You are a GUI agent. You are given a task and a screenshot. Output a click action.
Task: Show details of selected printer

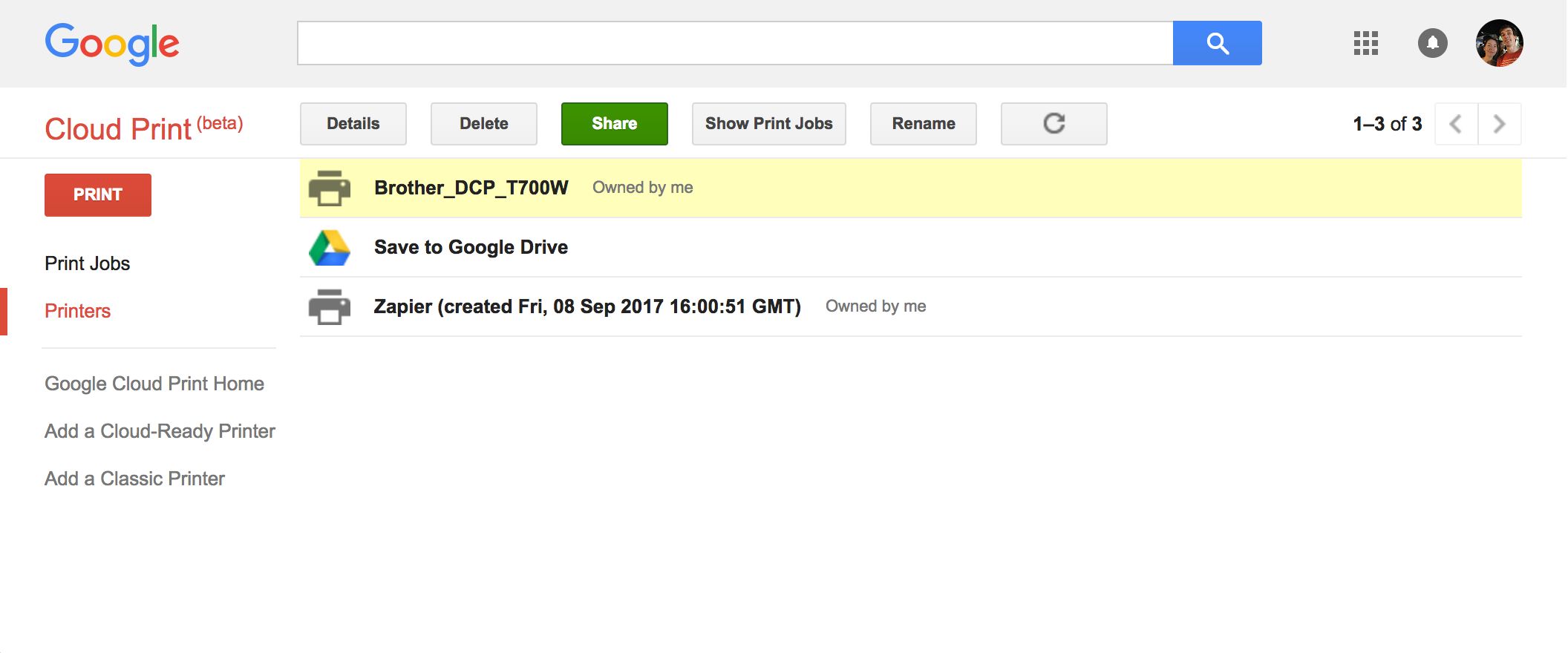click(x=353, y=123)
